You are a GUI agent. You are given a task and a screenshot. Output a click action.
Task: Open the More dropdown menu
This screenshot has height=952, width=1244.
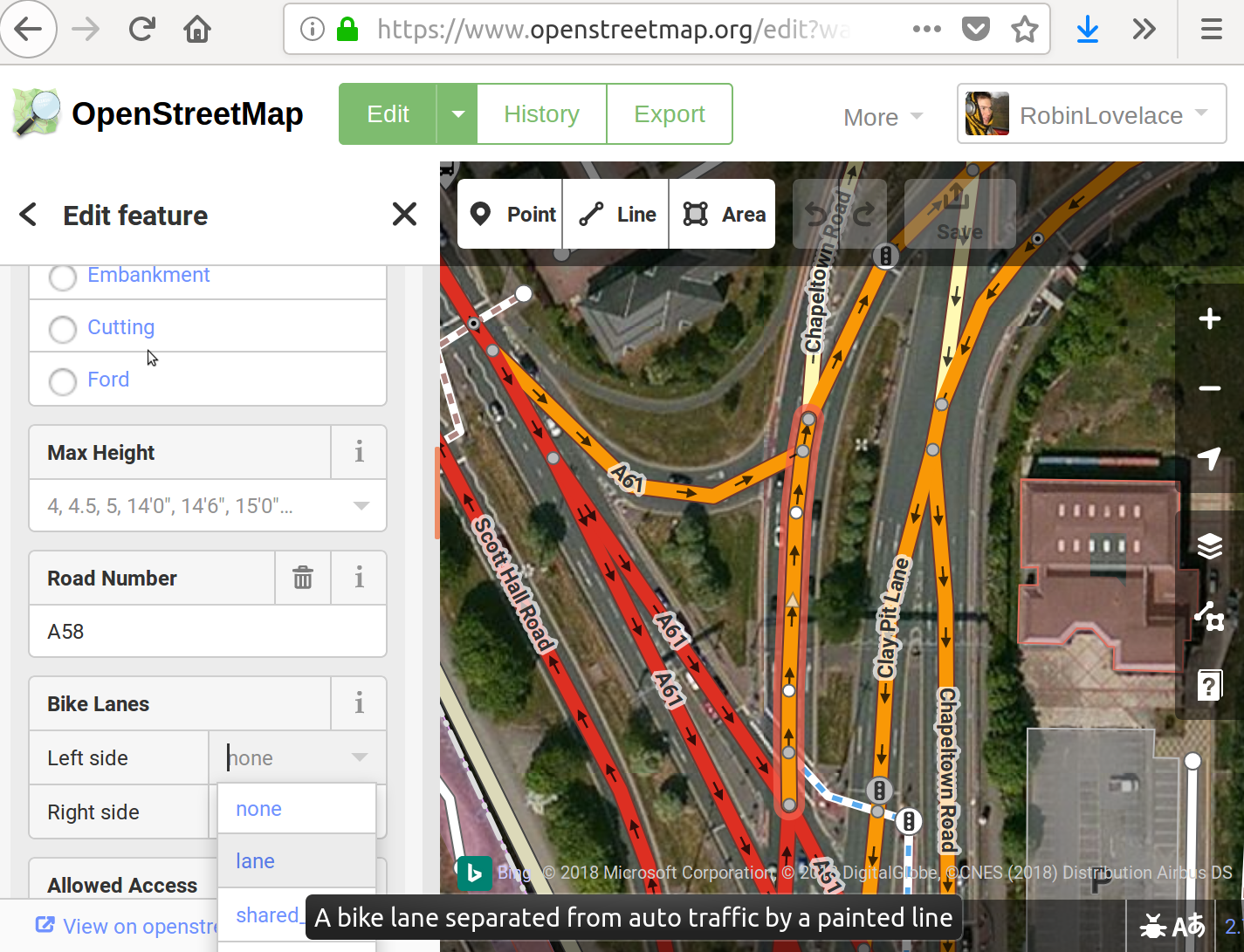click(883, 117)
